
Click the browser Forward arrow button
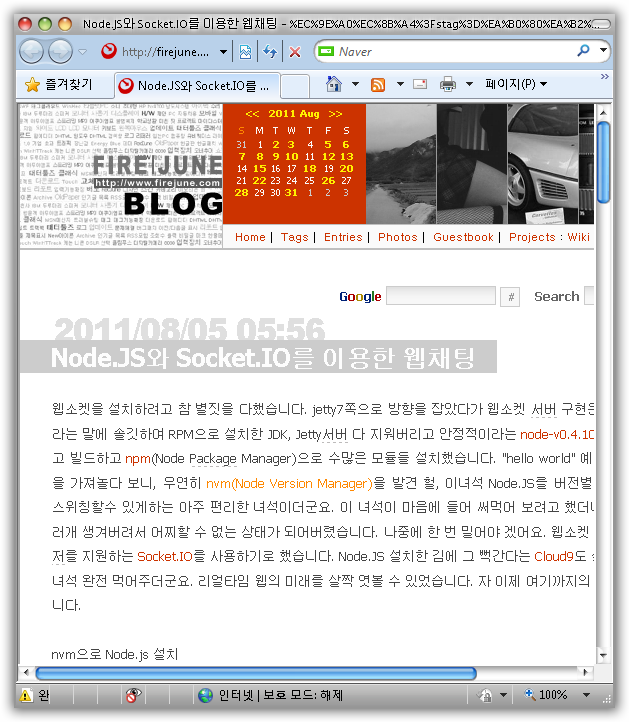[60, 51]
